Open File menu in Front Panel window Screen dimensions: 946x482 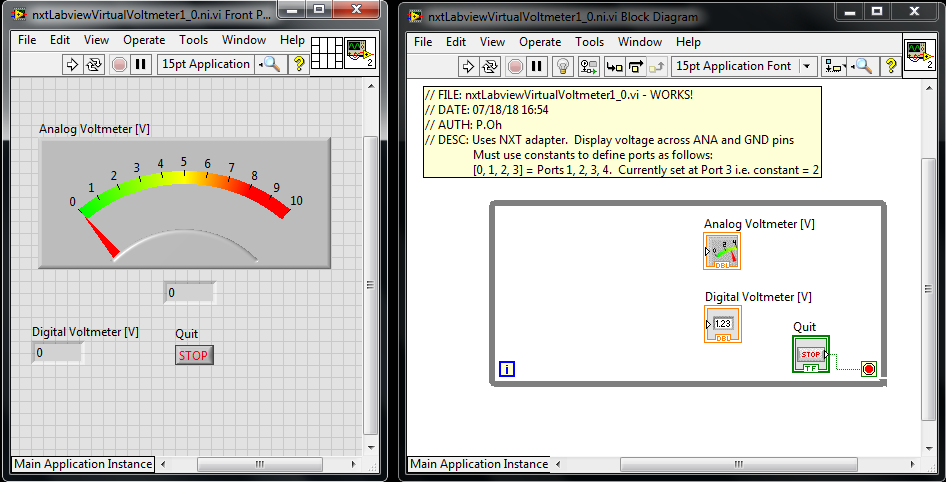click(27, 40)
